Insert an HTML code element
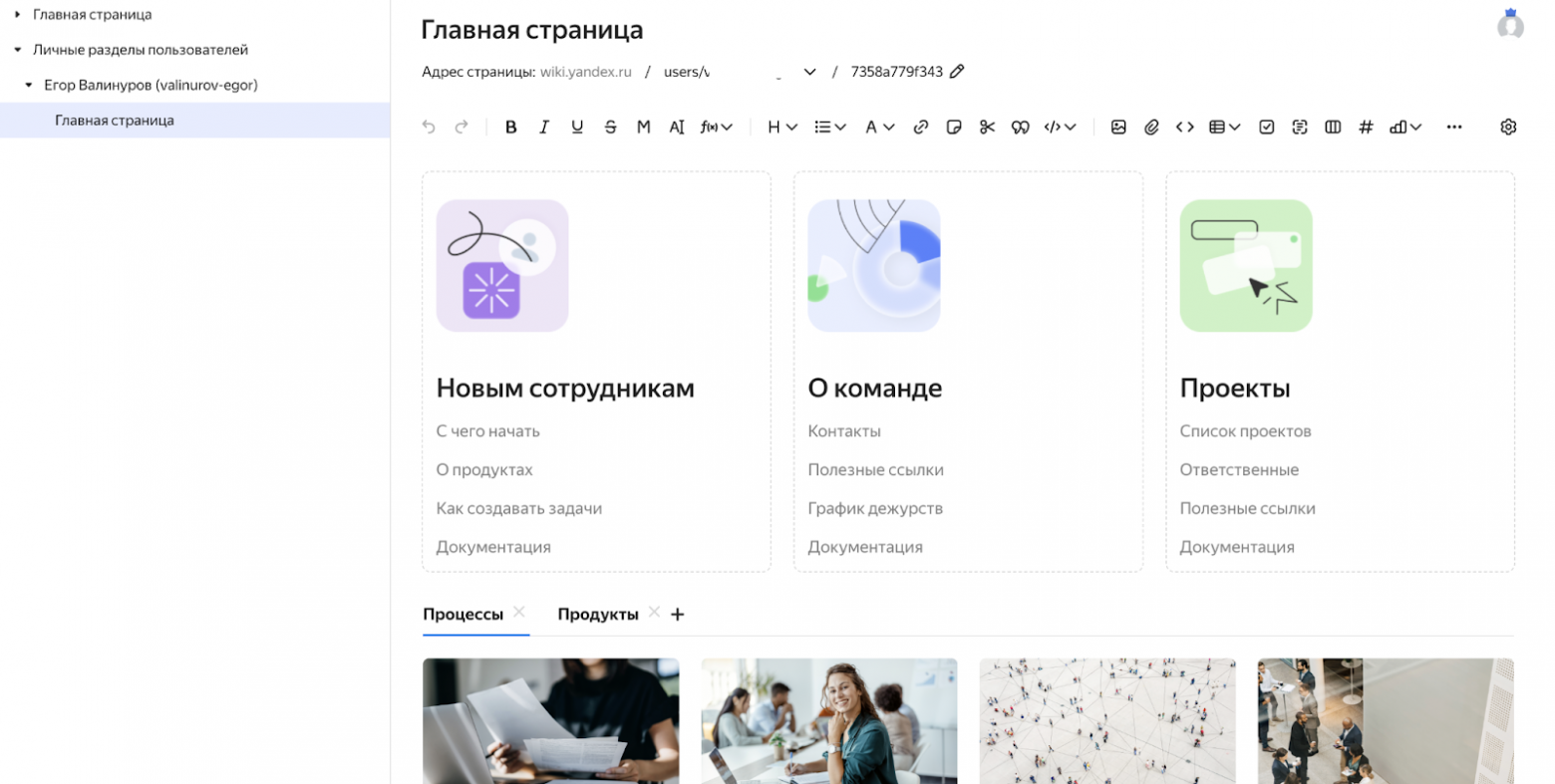The width and height of the screenshot is (1555, 784). tap(1186, 127)
